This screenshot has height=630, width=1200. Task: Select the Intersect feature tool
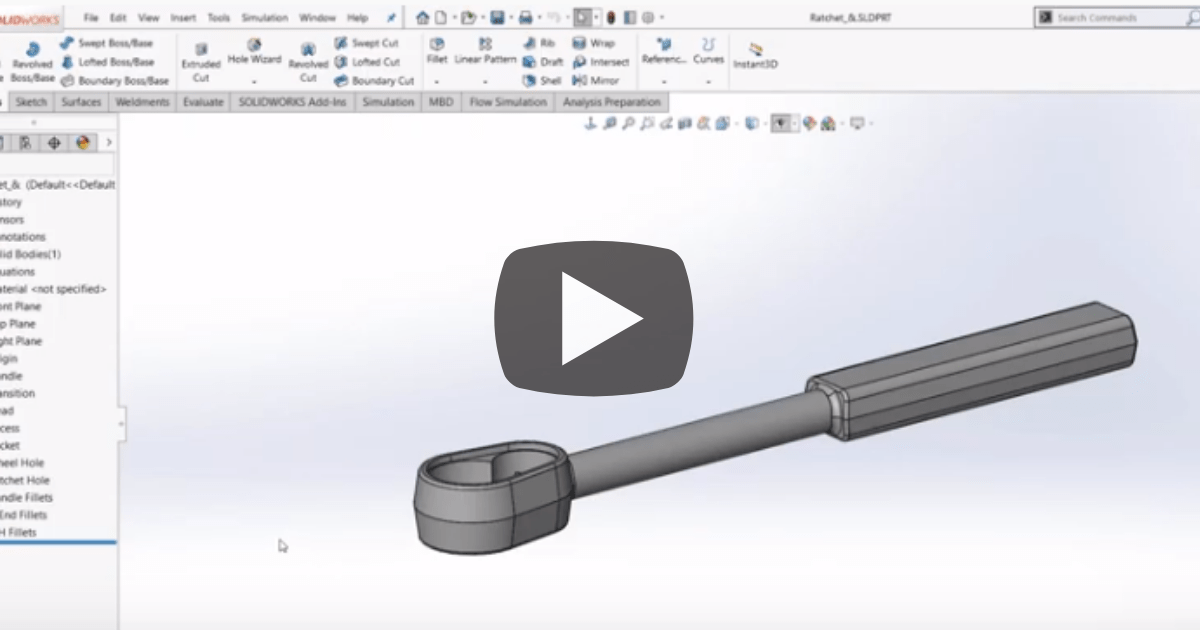click(x=601, y=62)
